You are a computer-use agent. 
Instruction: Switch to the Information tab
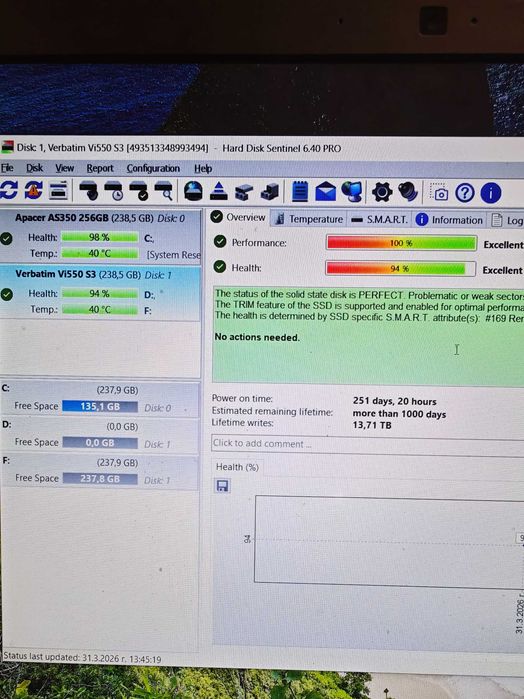point(449,220)
